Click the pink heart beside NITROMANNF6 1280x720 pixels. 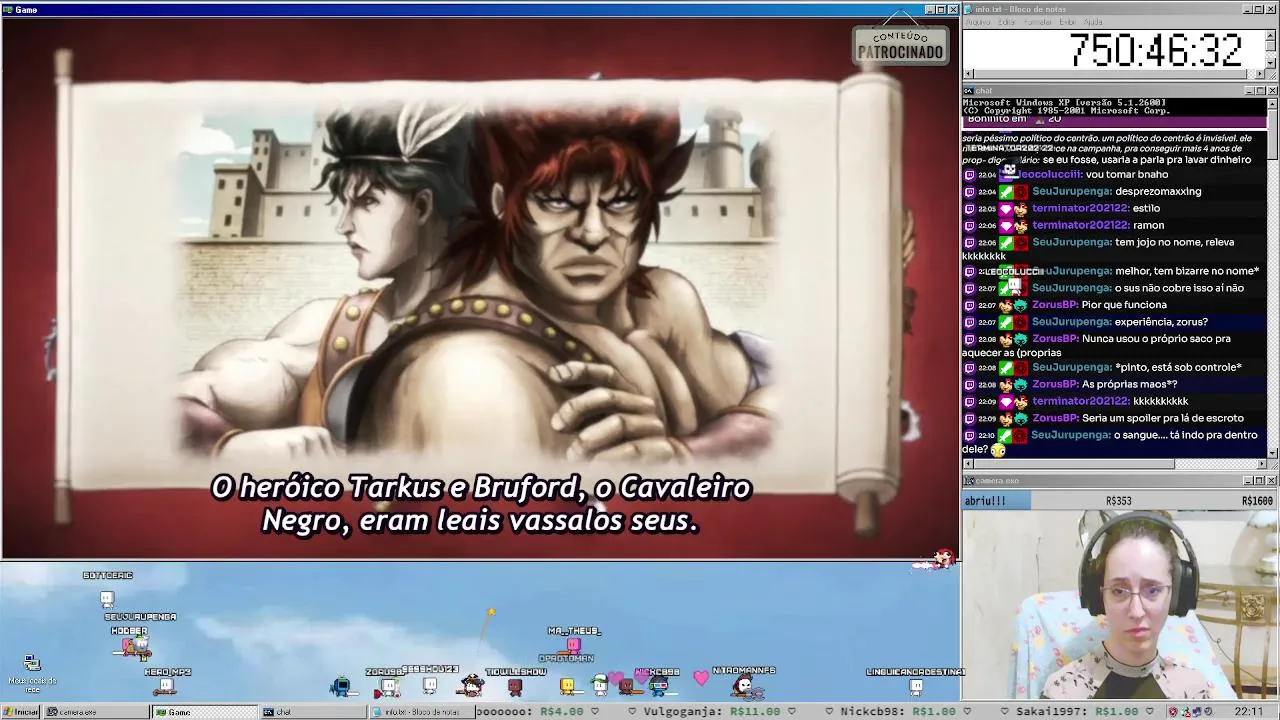tap(700, 678)
